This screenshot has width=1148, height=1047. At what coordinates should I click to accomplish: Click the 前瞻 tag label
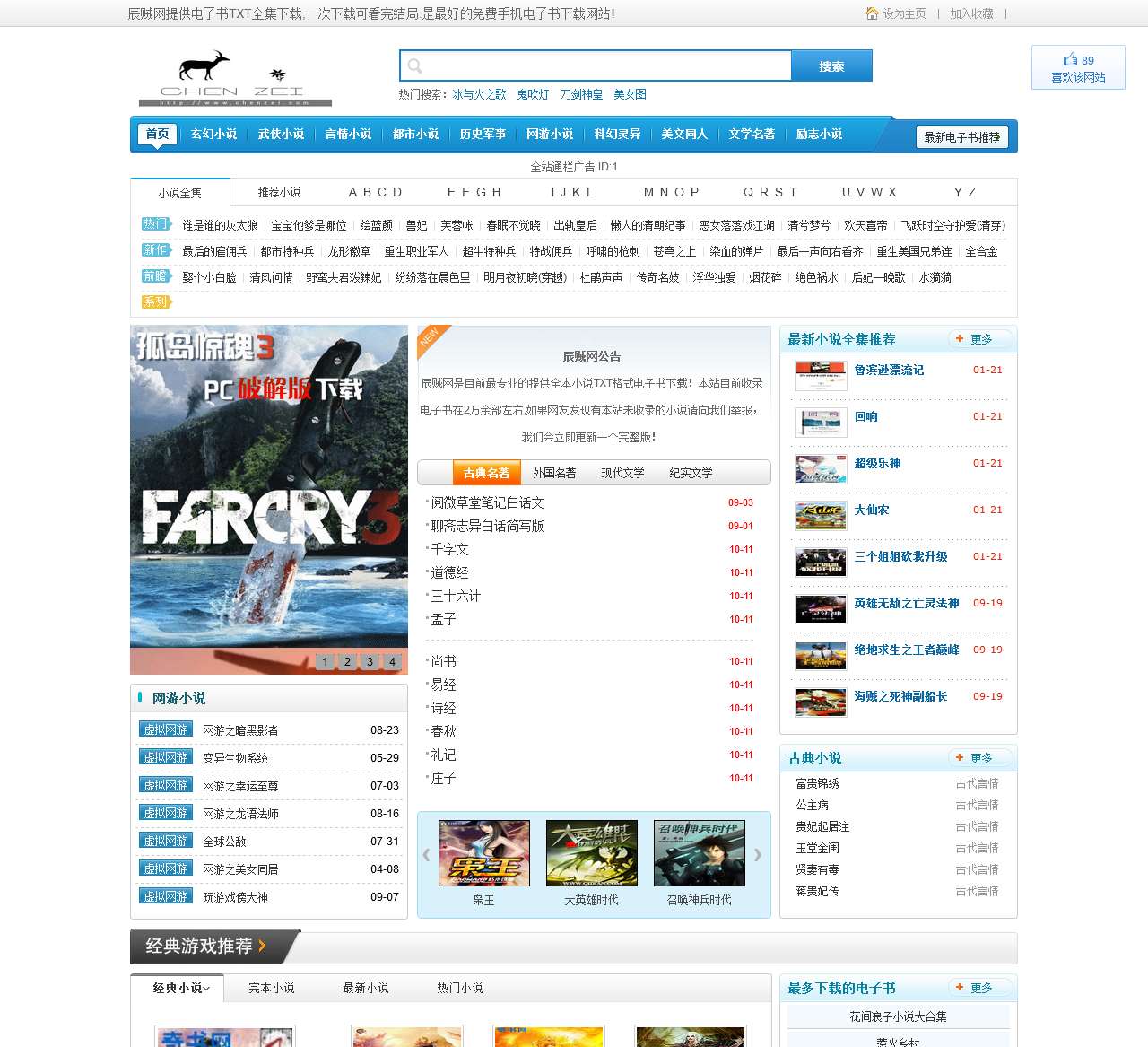[156, 276]
